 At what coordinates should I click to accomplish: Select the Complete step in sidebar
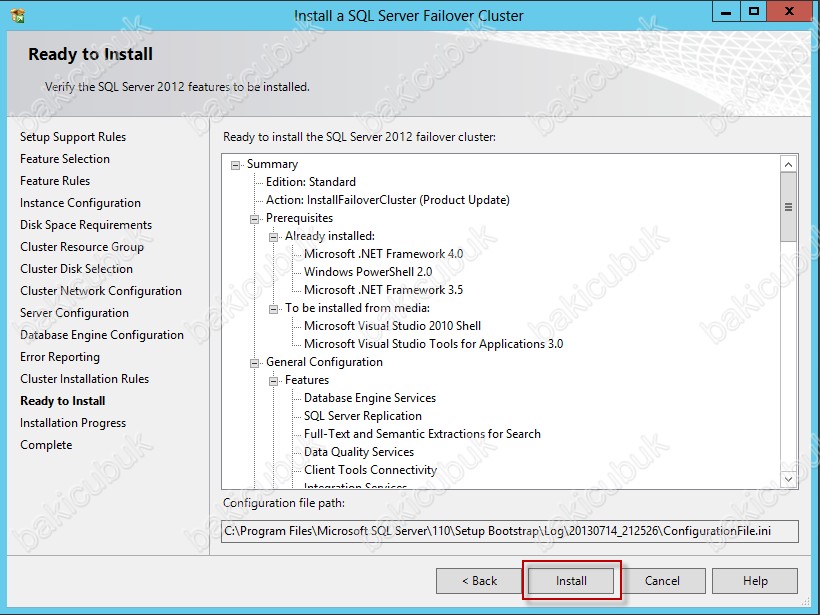(46, 445)
